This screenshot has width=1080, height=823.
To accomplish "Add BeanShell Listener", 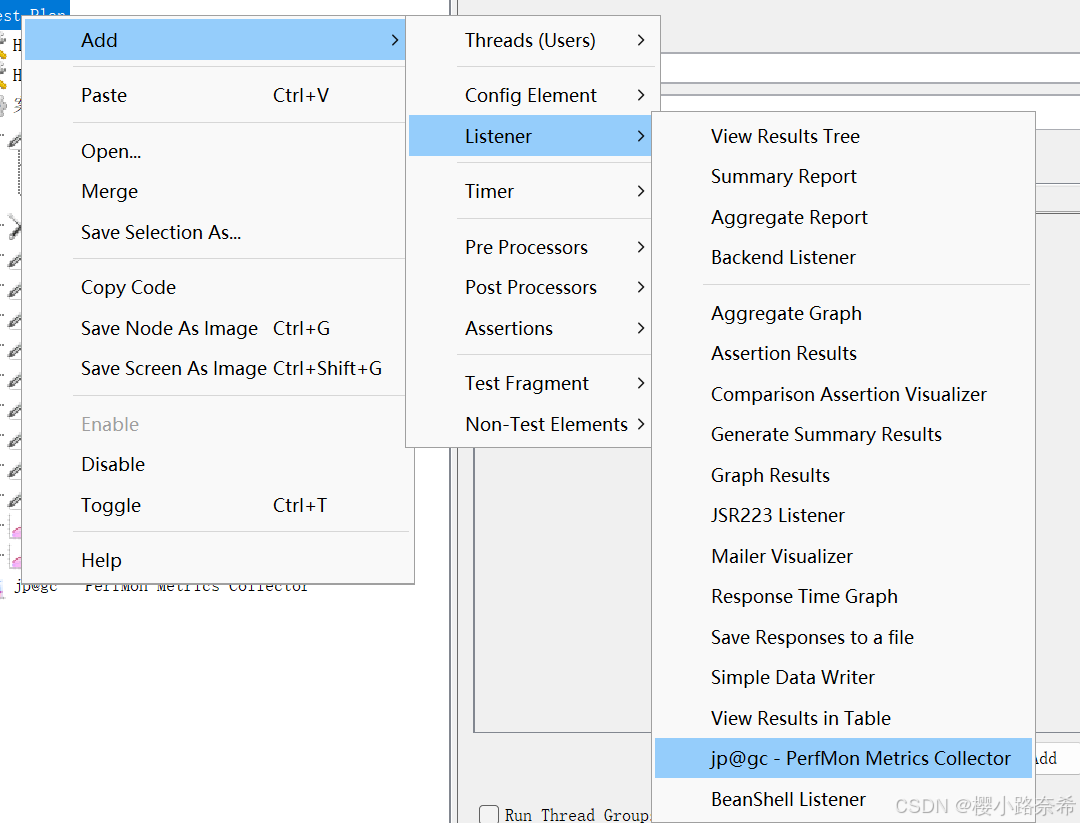I will (843, 799).
